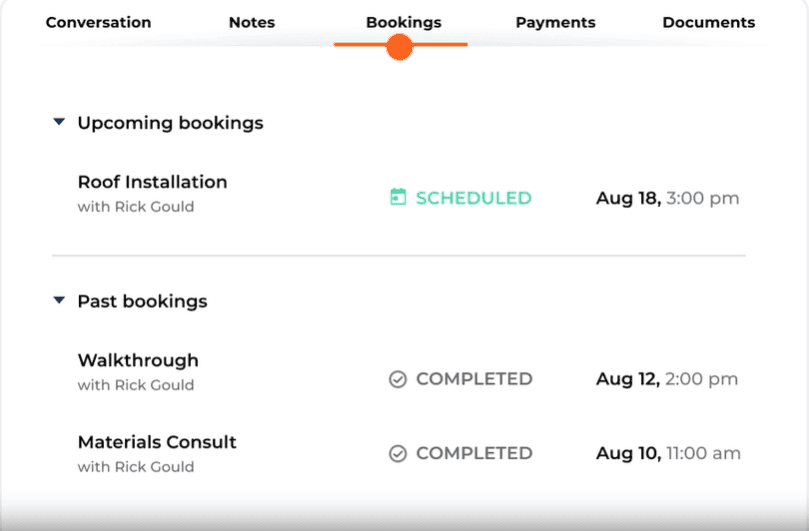
Task: Click the checkmark icon for Materials Consult
Action: (x=398, y=454)
